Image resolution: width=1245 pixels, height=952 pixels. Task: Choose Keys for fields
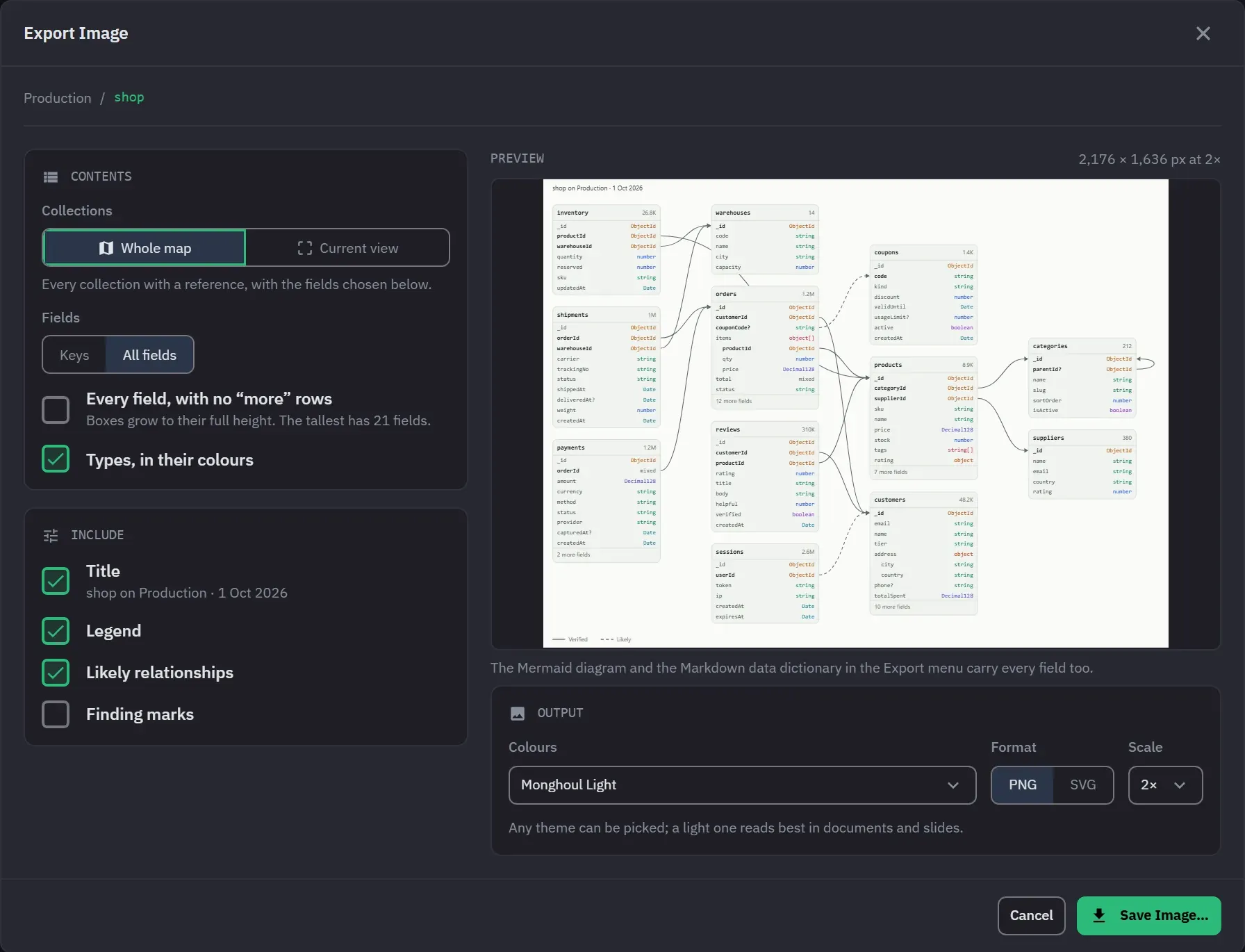(74, 355)
